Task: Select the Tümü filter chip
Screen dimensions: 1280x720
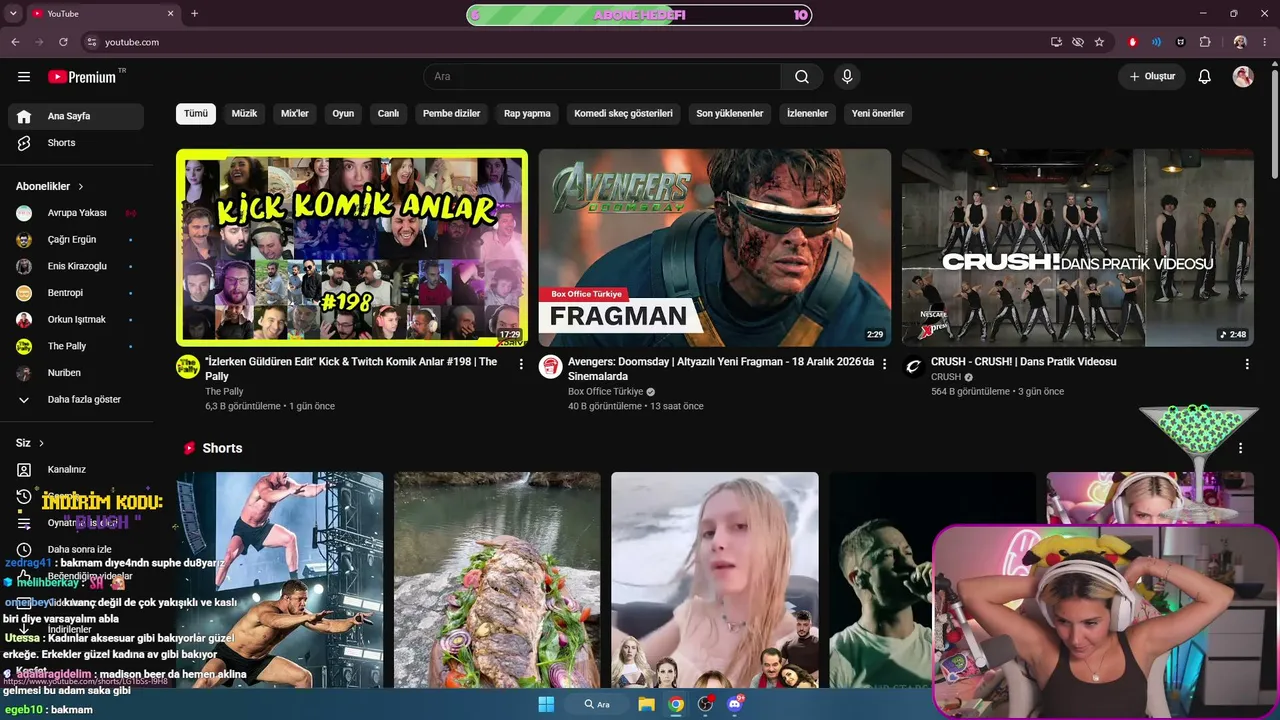Action: click(196, 114)
